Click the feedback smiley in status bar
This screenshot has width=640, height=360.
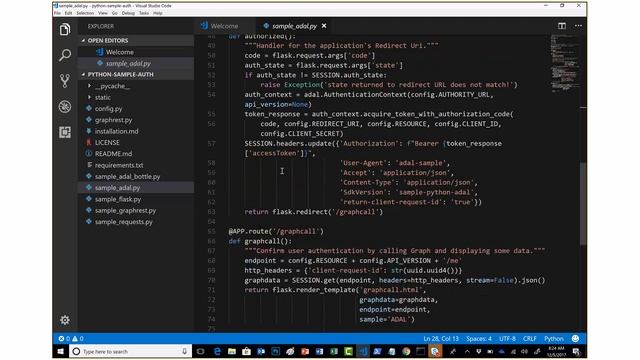[x=576, y=338]
